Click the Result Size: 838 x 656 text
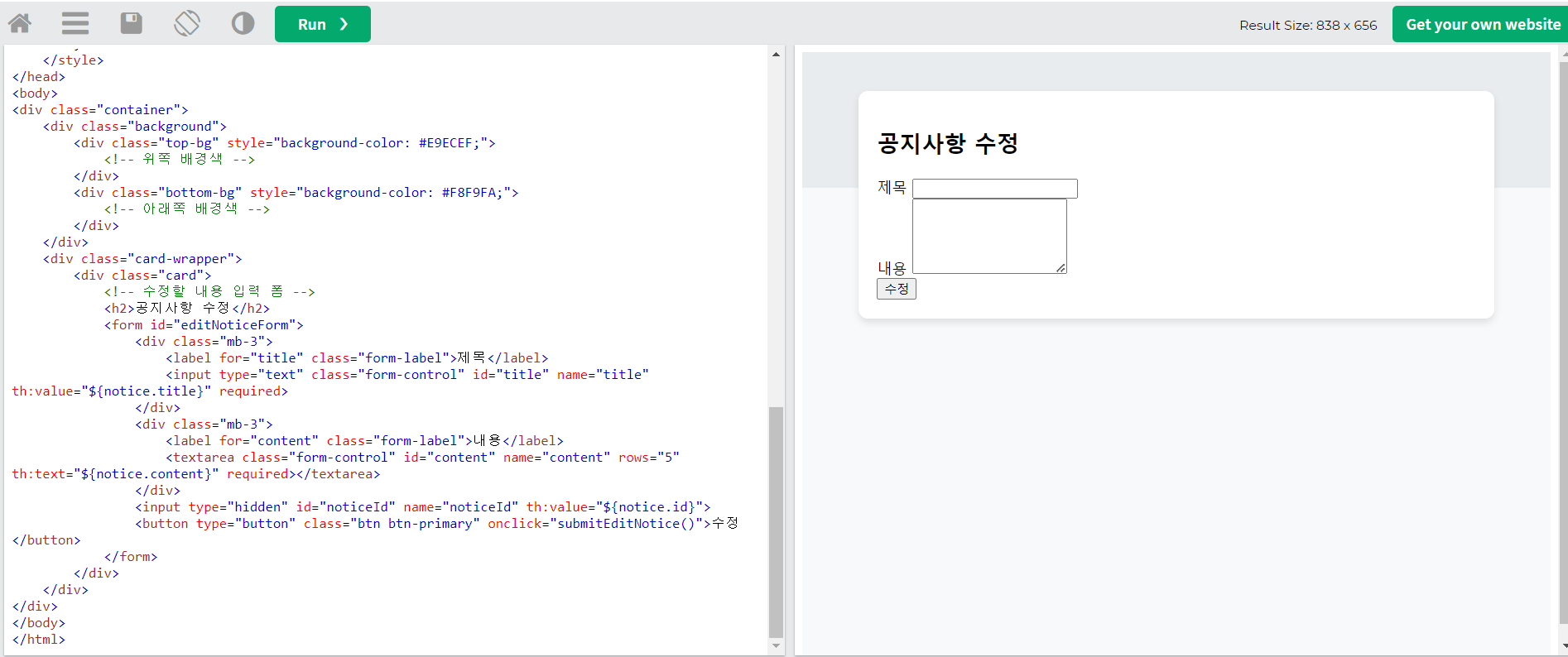This screenshot has width=1568, height=657. (1308, 25)
